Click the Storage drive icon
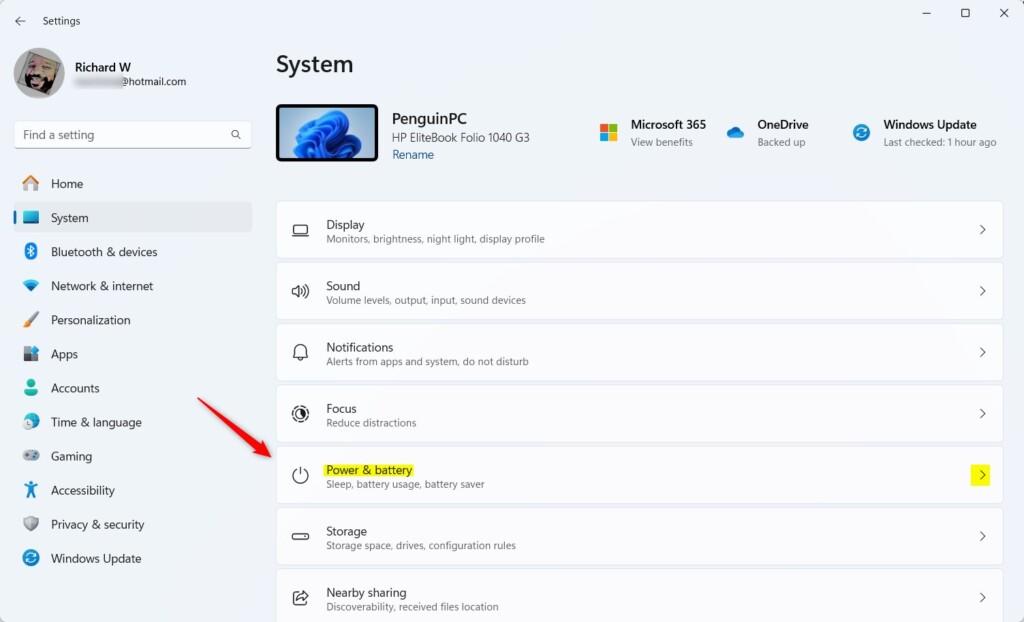This screenshot has width=1024, height=622. tap(300, 536)
